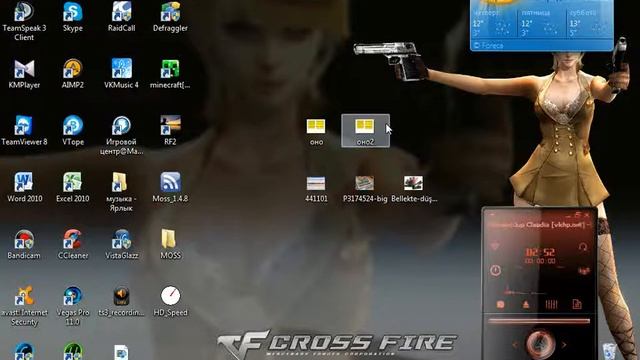Open the Defraggler shortcut
Image resolution: width=640 pixels, height=360 pixels.
point(170,17)
